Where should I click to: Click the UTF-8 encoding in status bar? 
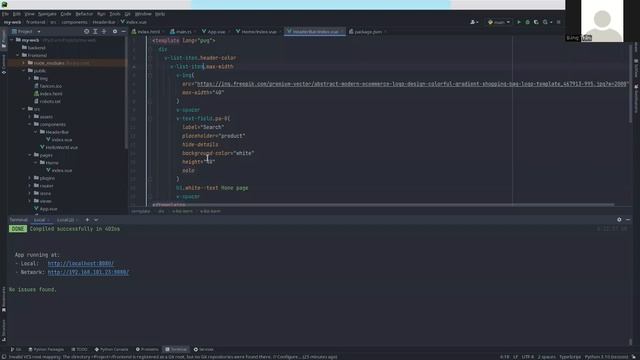point(528,357)
